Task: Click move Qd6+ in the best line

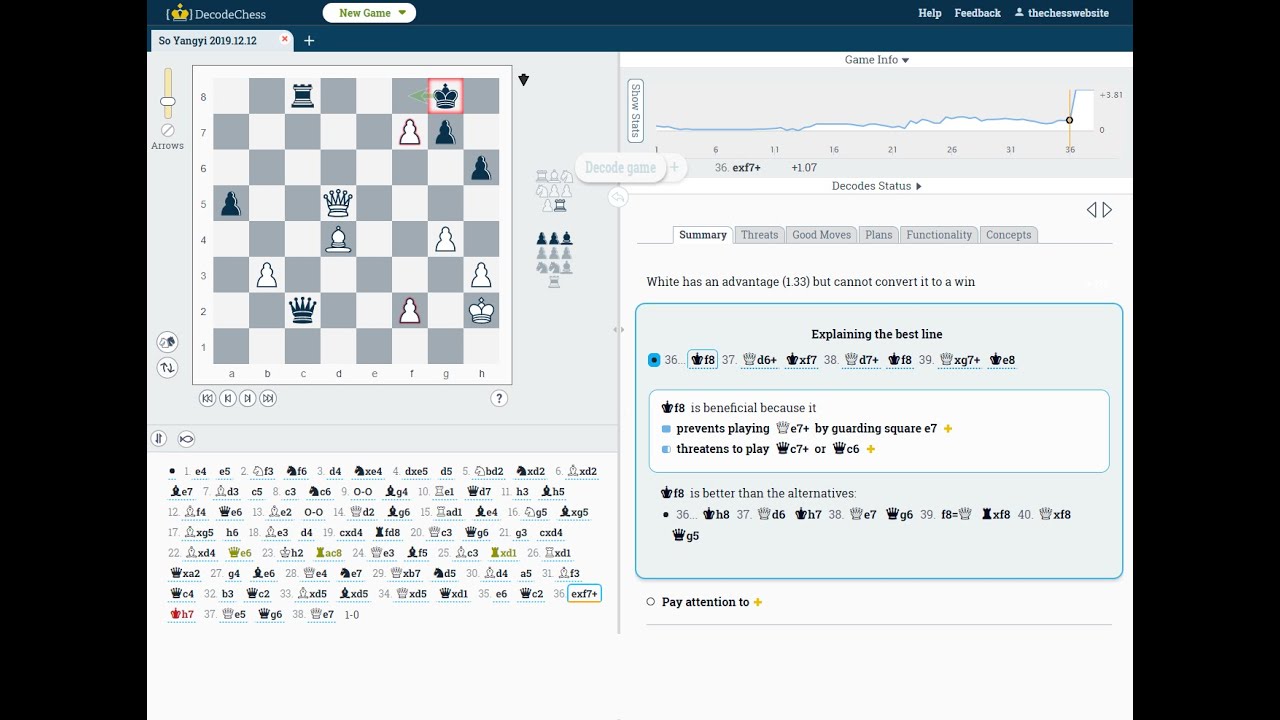Action: (761, 360)
